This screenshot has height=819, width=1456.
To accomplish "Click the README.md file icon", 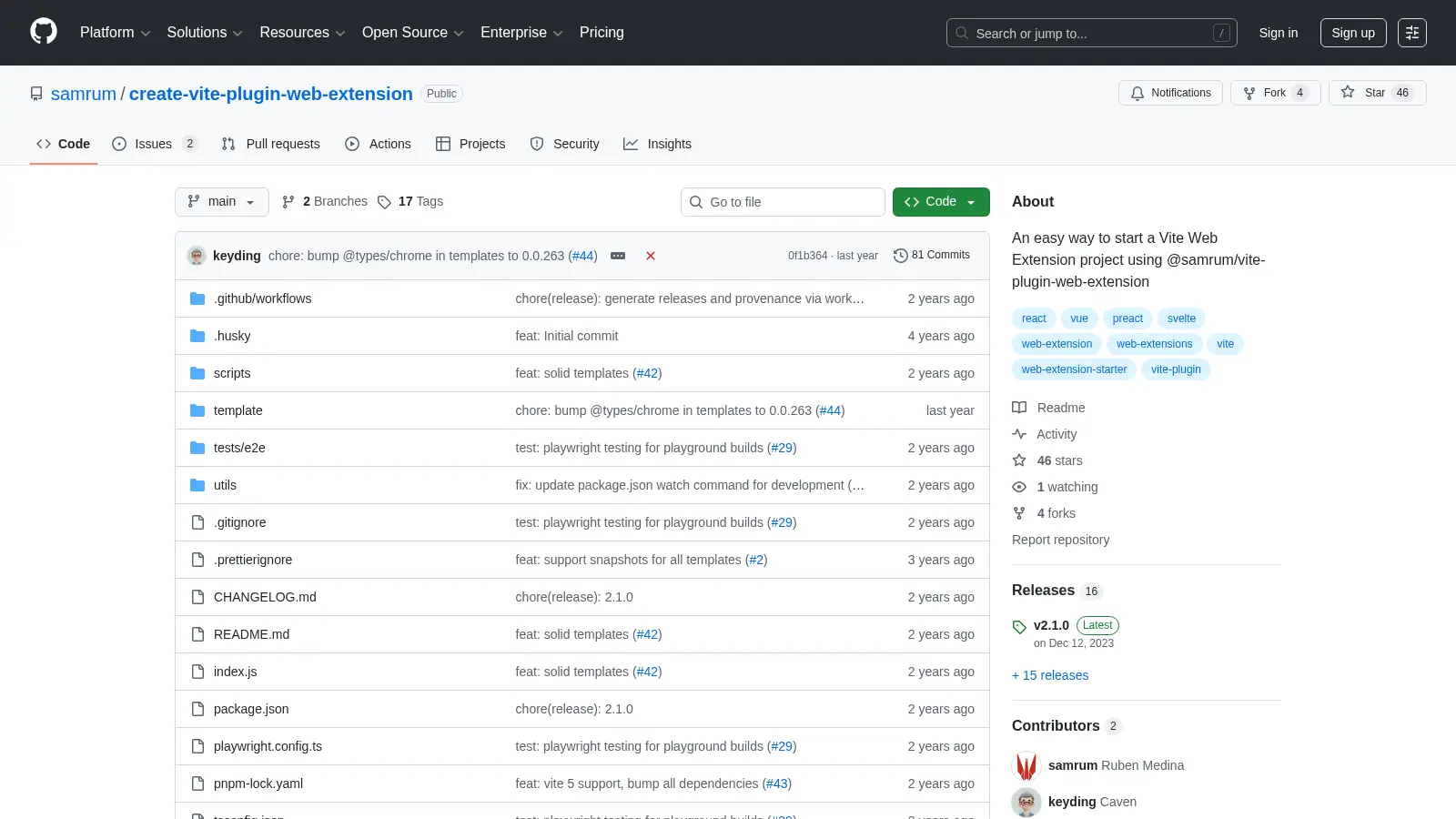I will 197,634.
